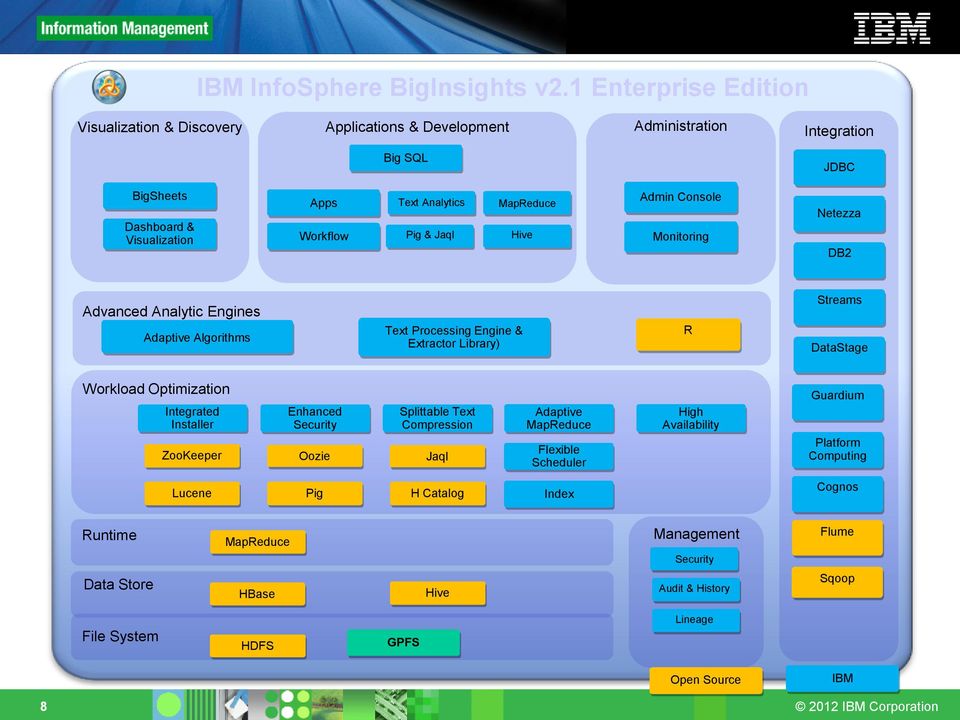Select the H Catalog box
The height and width of the screenshot is (720, 960).
pyautogui.click(x=437, y=493)
